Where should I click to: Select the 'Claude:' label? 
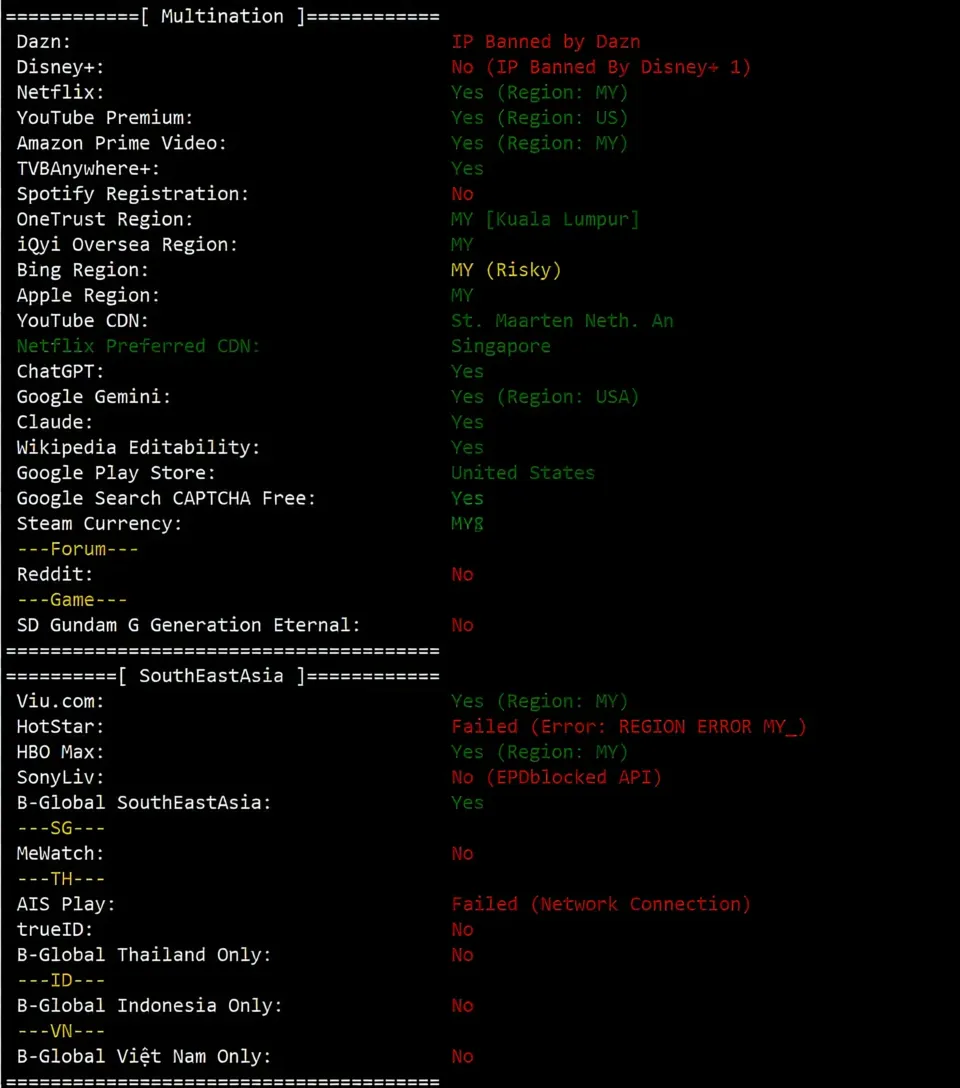[55, 422]
